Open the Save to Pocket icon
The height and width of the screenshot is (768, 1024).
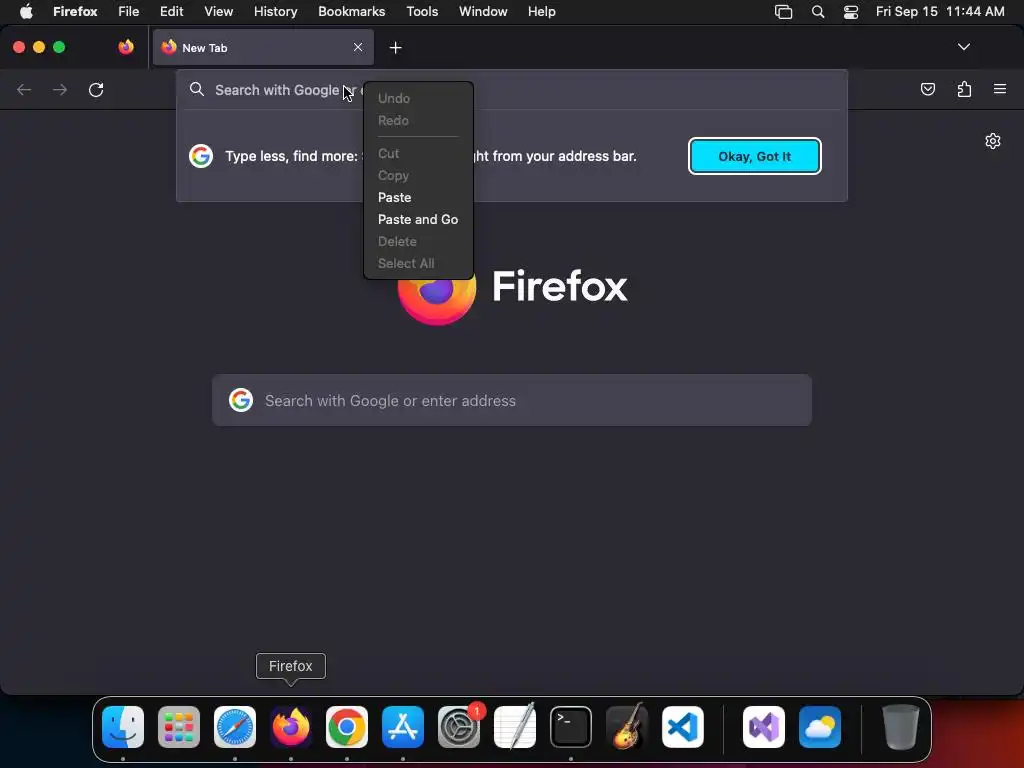(x=927, y=89)
